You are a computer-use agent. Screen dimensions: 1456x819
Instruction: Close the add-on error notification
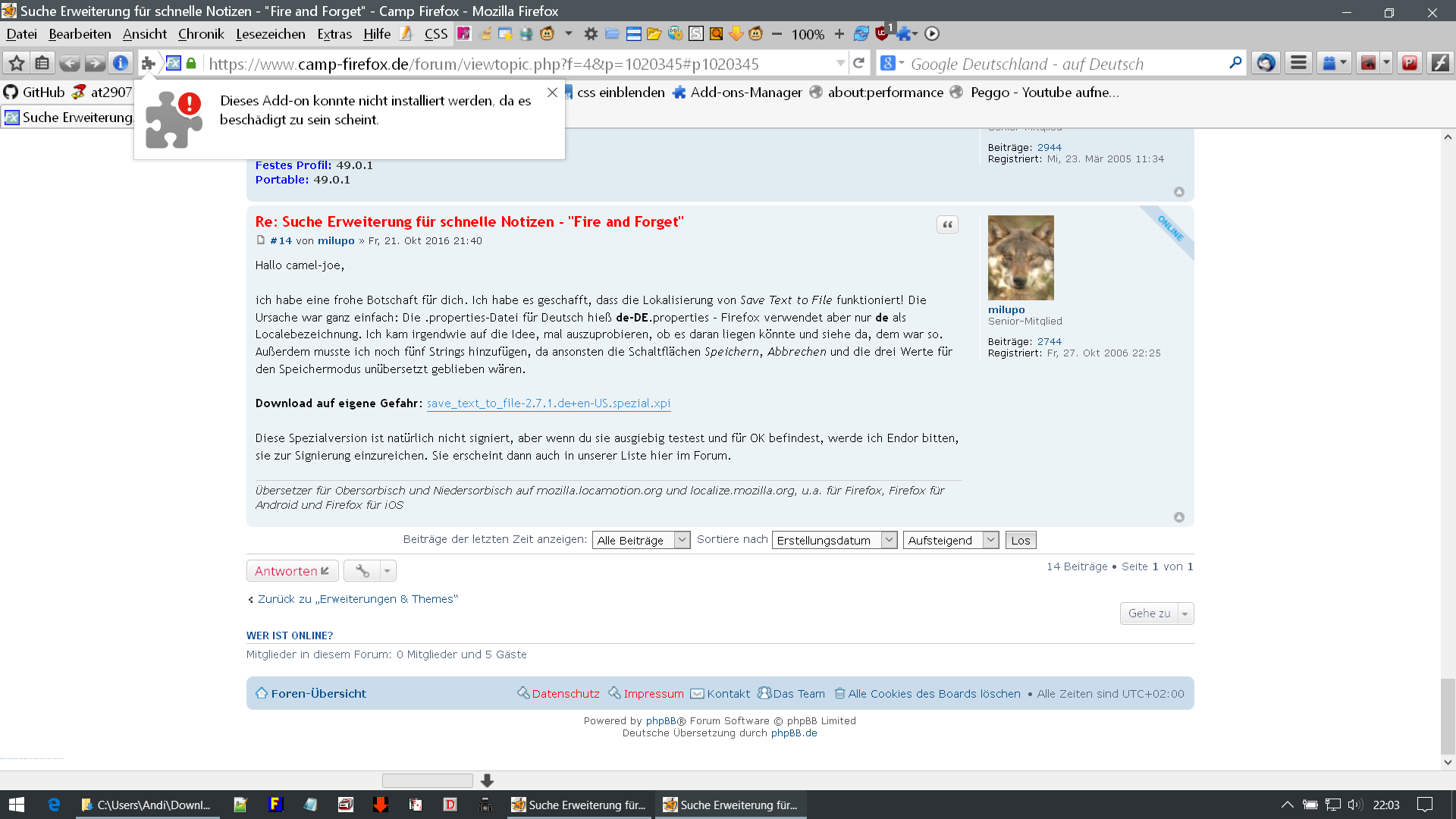click(x=552, y=93)
